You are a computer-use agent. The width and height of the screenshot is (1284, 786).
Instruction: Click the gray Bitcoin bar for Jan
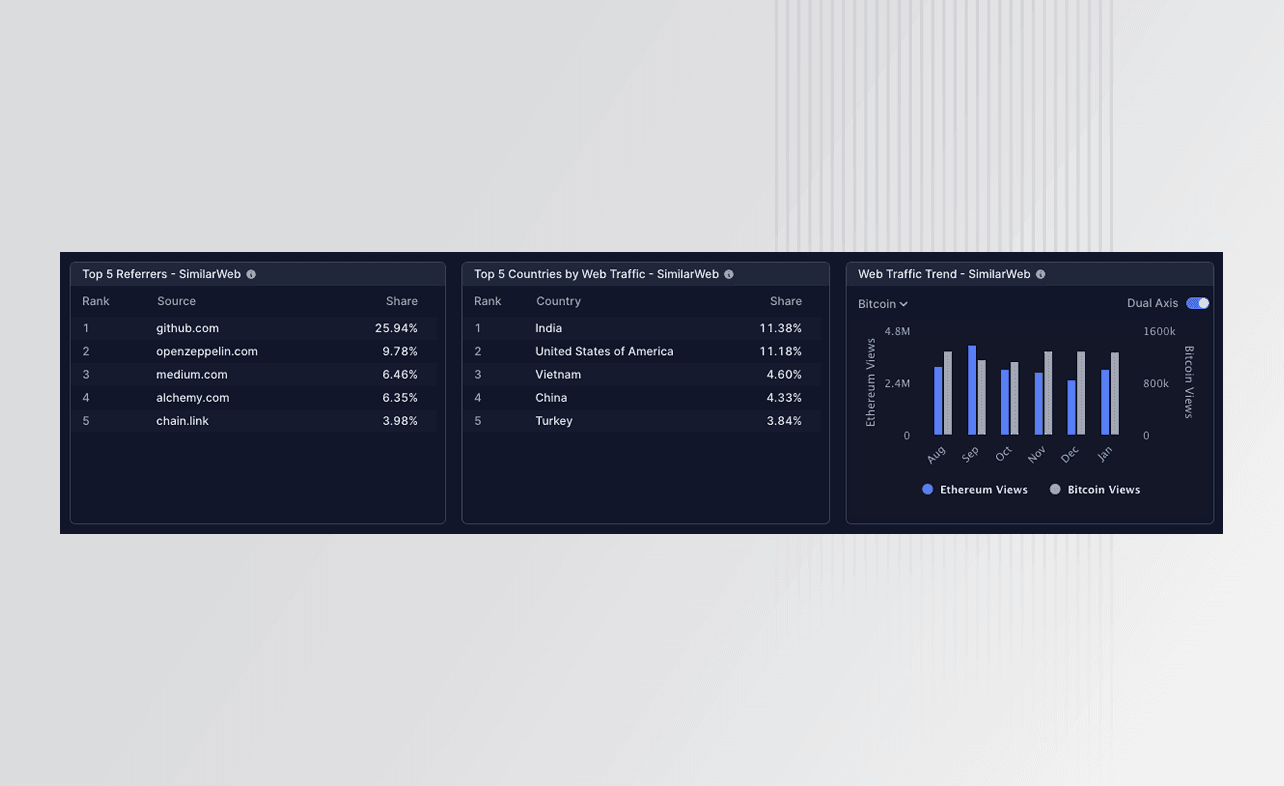[1115, 394]
